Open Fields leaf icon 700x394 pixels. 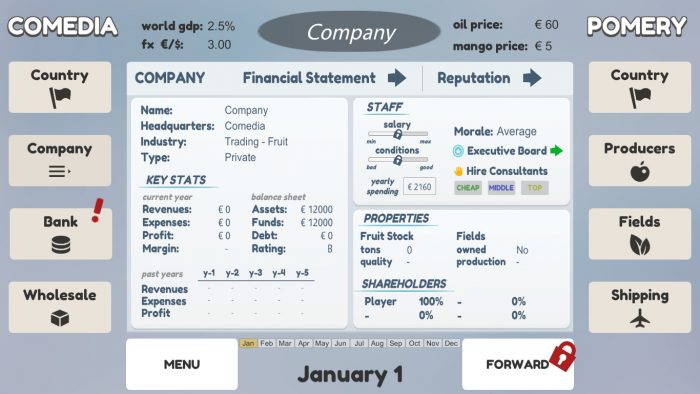click(640, 245)
